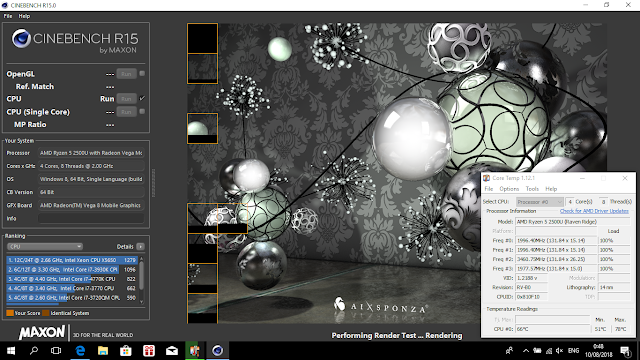Image resolution: width=640 pixels, height=360 pixels.
Task: Click the CPUID value in Core Temp
Action: pos(531,297)
